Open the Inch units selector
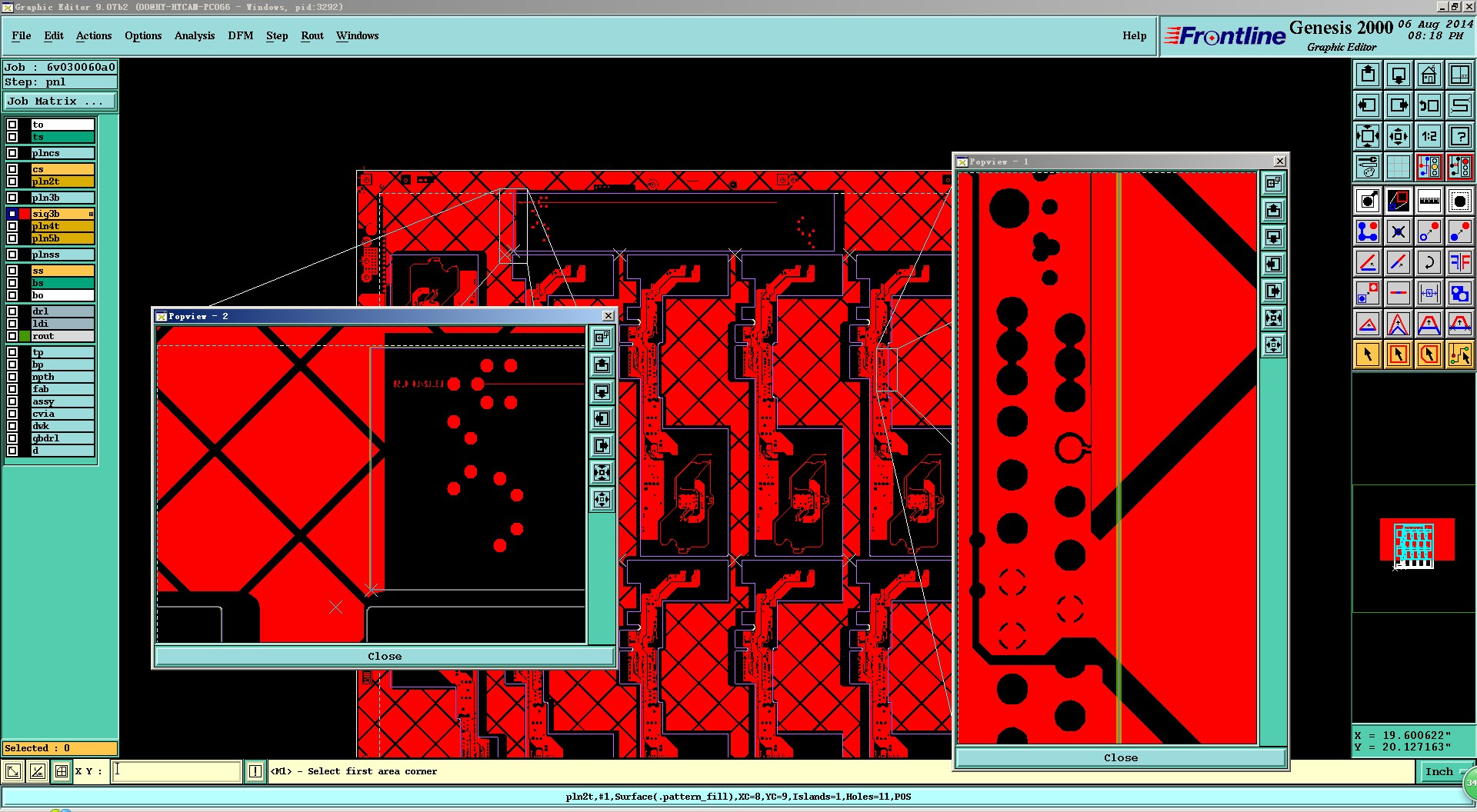Screen dimensions: 1477x812 point(1443,771)
